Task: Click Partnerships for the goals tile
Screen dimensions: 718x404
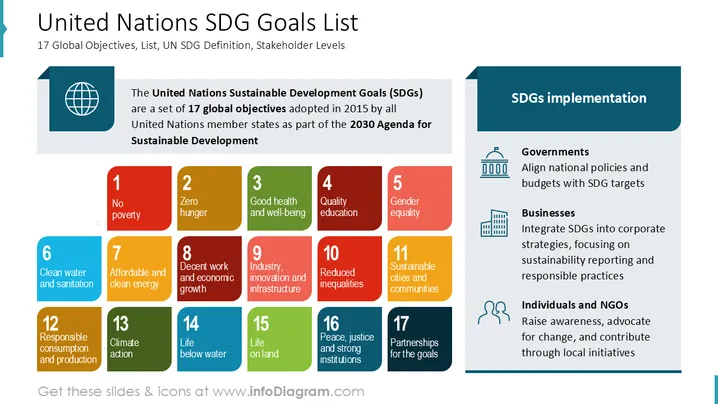Action: point(419,339)
